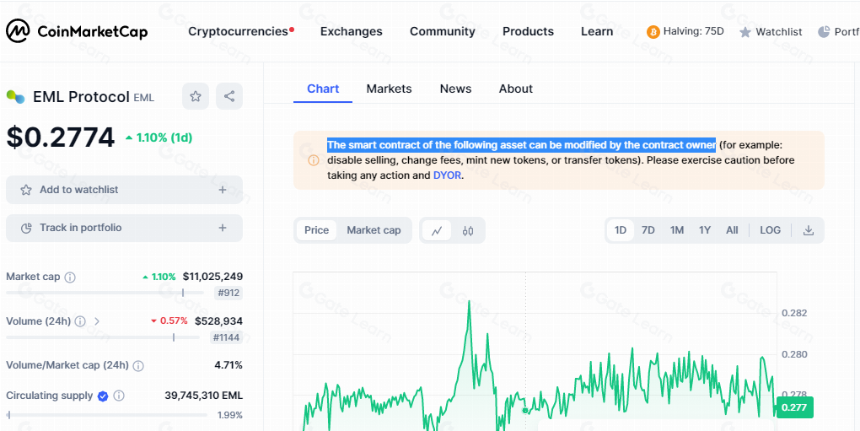Open the Learn menu

597,31
